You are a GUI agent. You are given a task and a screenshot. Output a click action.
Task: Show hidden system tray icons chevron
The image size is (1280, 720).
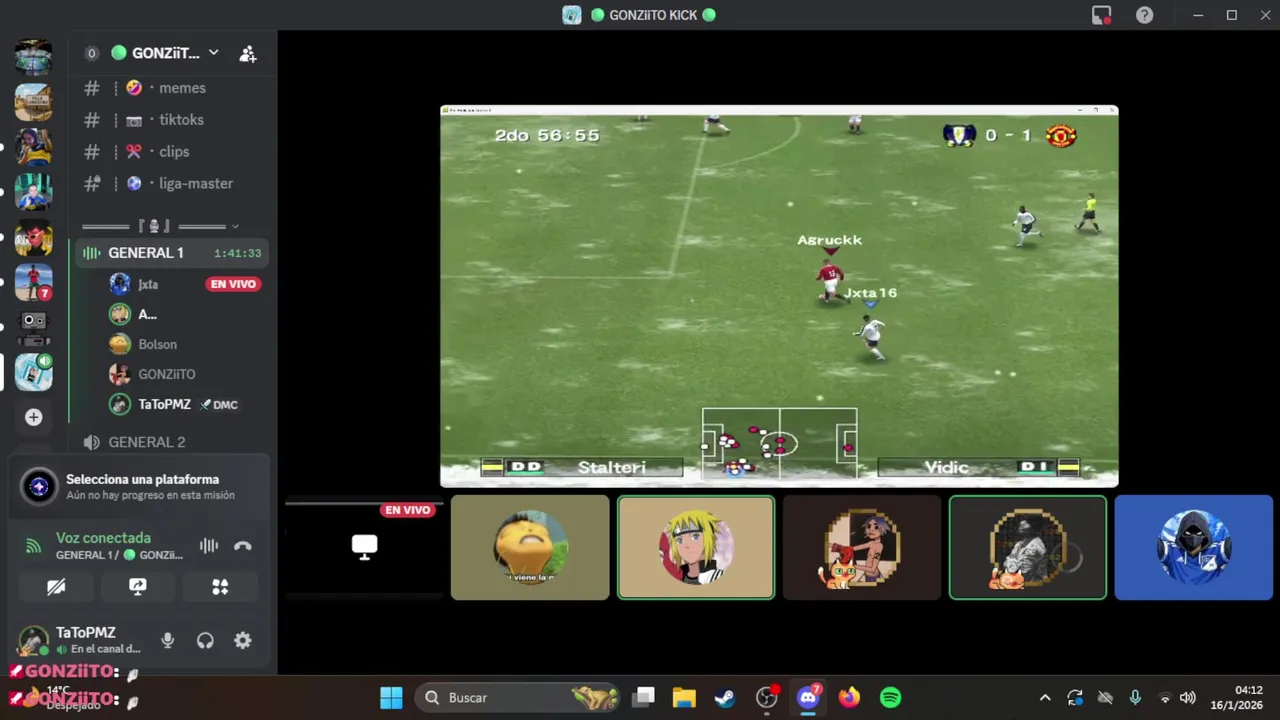[1045, 698]
